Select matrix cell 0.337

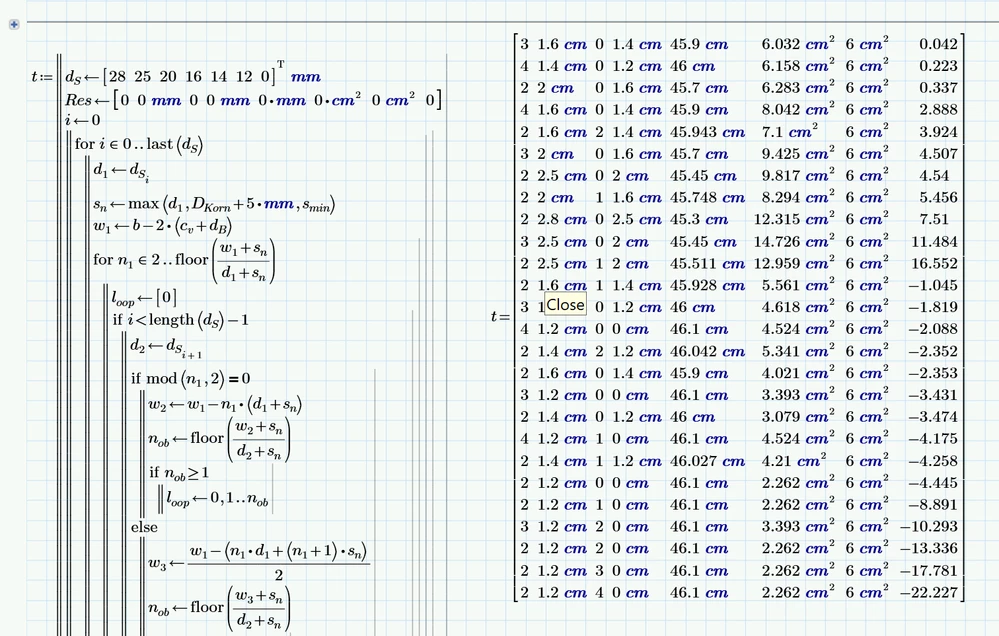pyautogui.click(x=938, y=88)
